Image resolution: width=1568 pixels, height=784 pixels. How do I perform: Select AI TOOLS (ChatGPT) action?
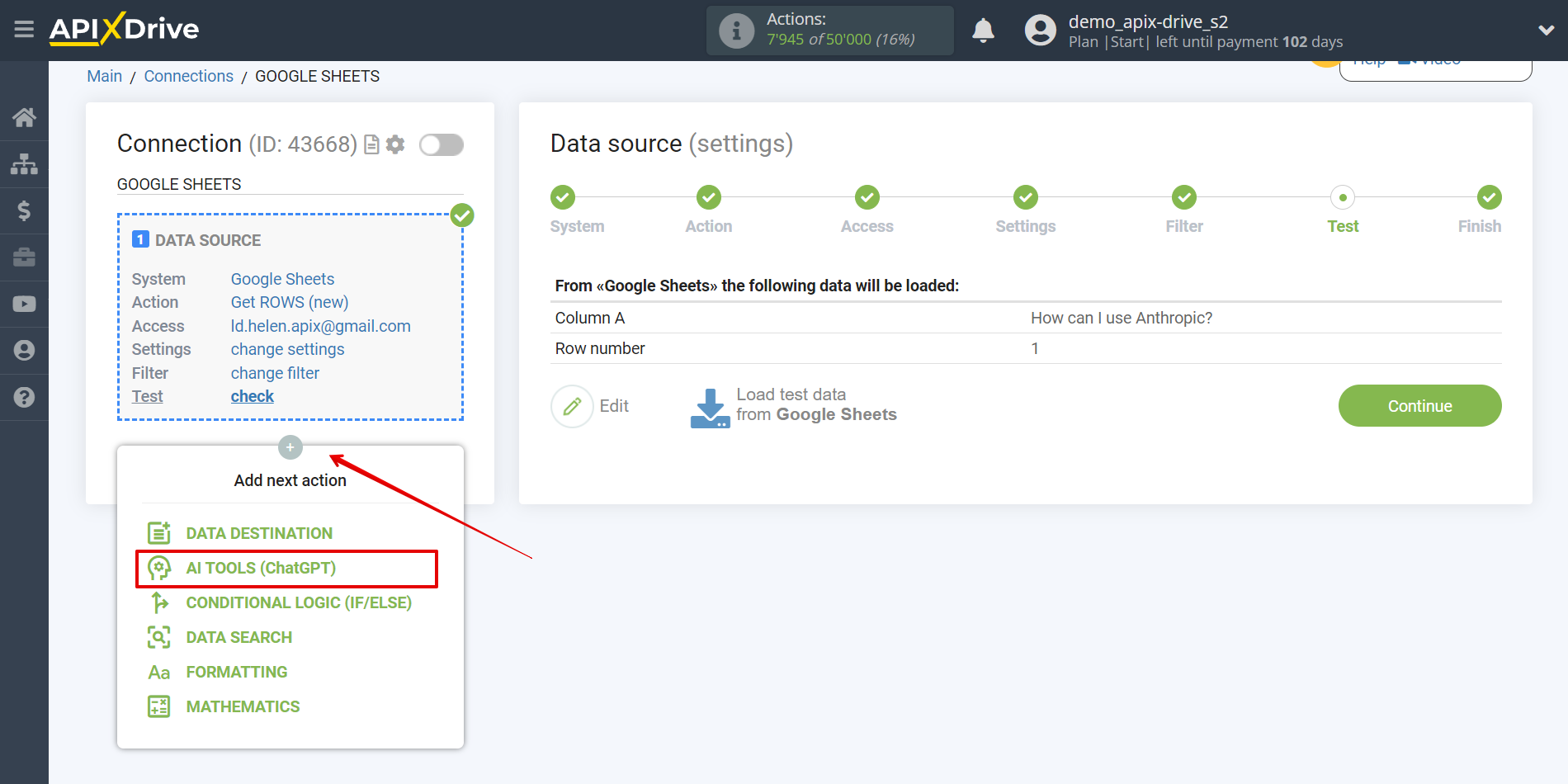pos(261,568)
